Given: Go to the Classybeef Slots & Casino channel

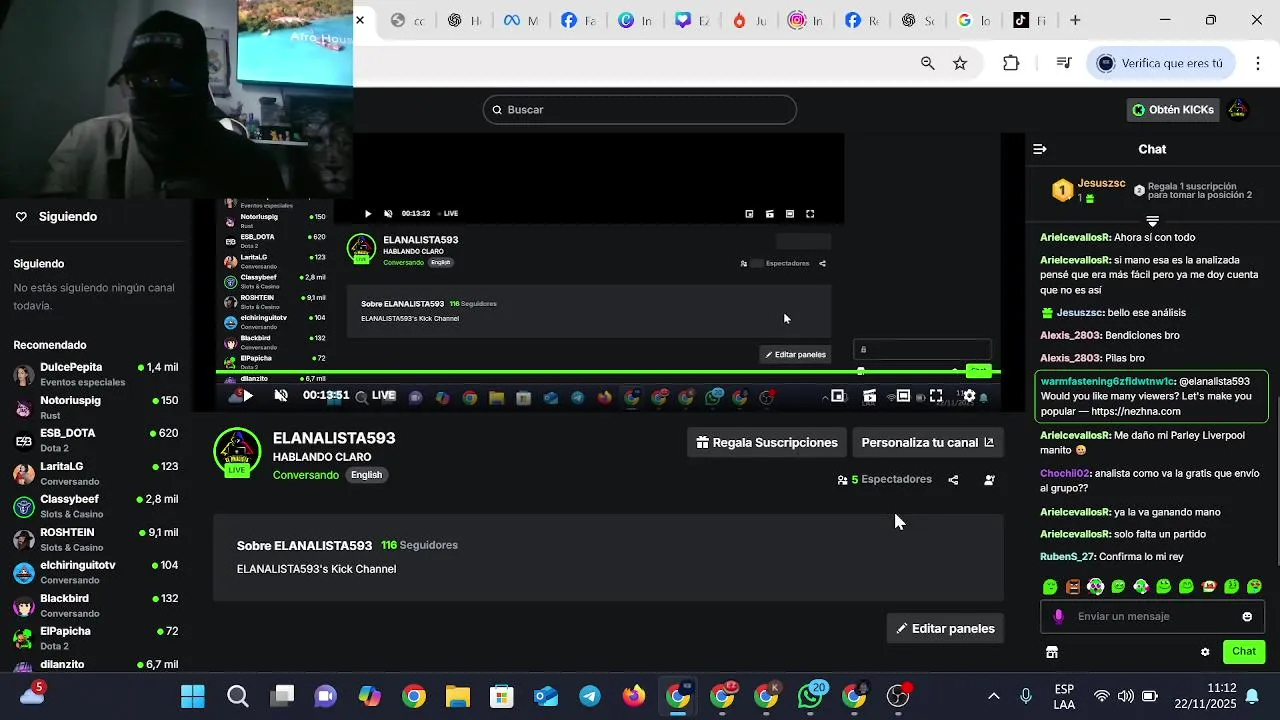Looking at the screenshot, I should (96, 506).
